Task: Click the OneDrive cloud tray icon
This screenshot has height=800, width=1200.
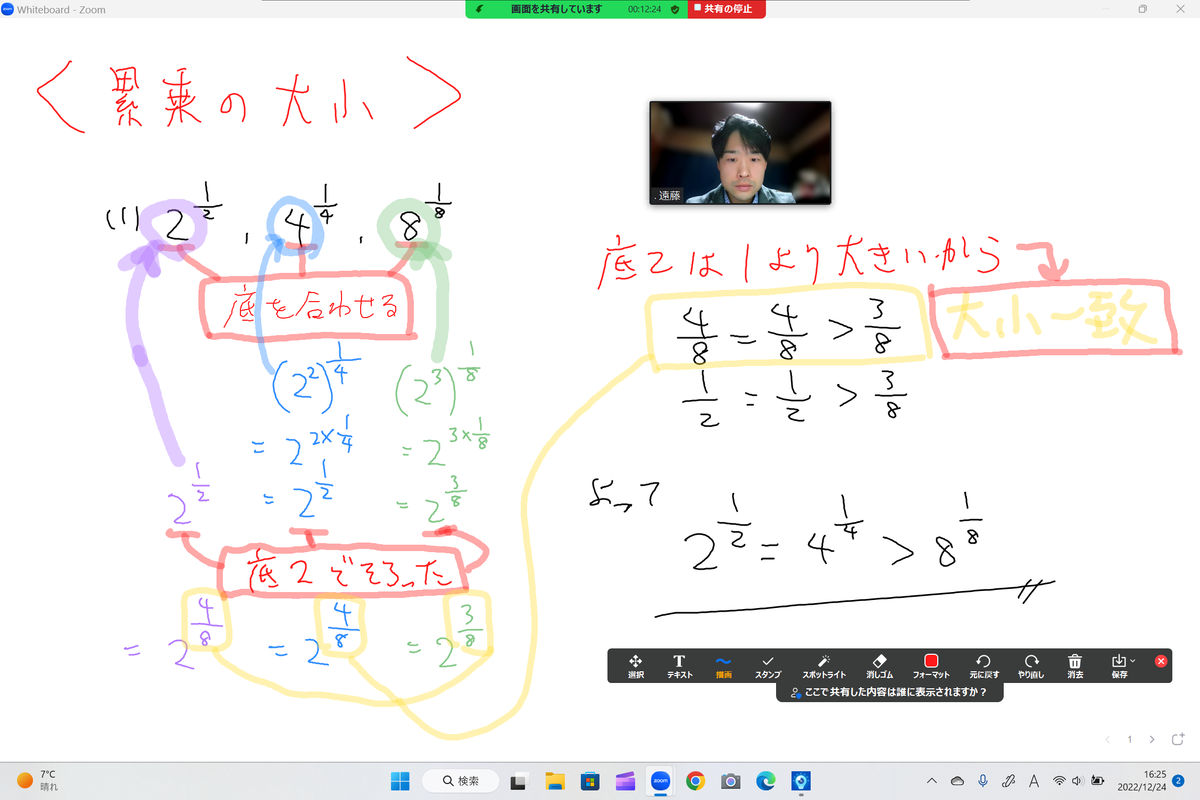Action: click(957, 781)
